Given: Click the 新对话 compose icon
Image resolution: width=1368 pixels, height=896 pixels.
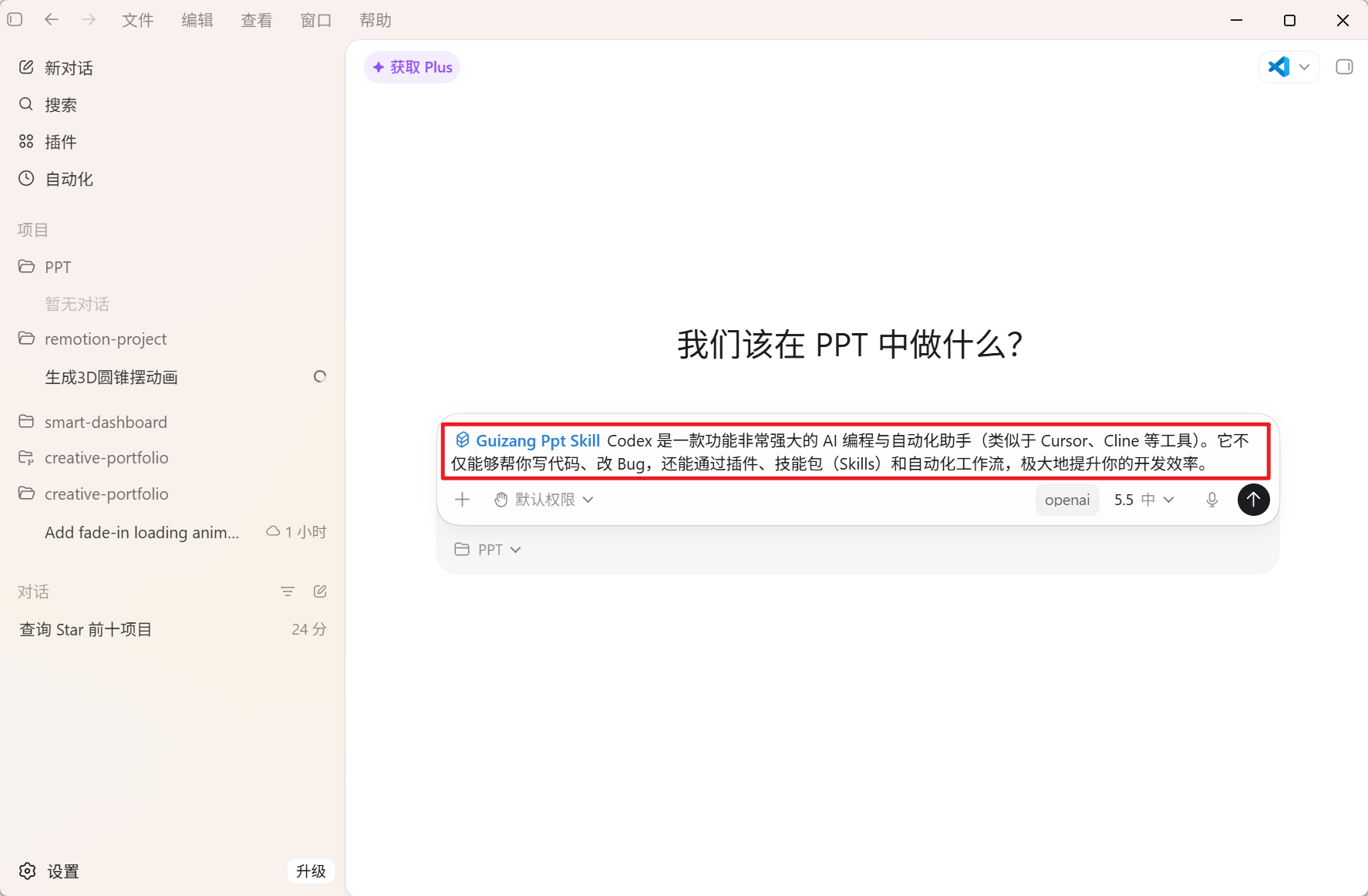Looking at the screenshot, I should 26,67.
